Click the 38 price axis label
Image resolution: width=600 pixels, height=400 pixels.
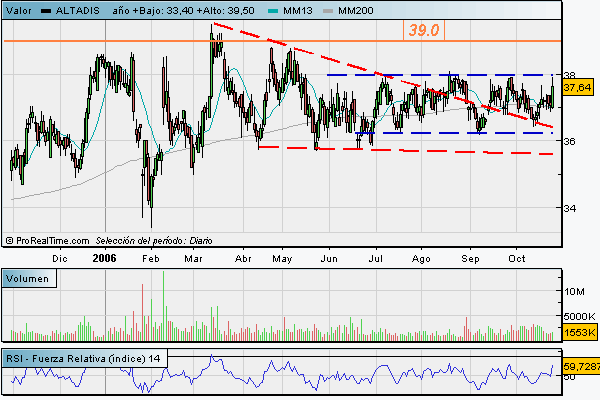click(569, 75)
